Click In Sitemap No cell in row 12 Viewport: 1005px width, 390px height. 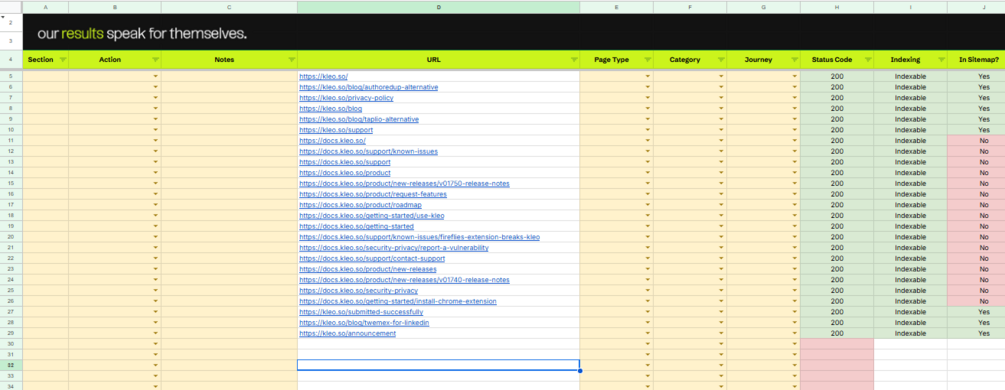coord(976,151)
